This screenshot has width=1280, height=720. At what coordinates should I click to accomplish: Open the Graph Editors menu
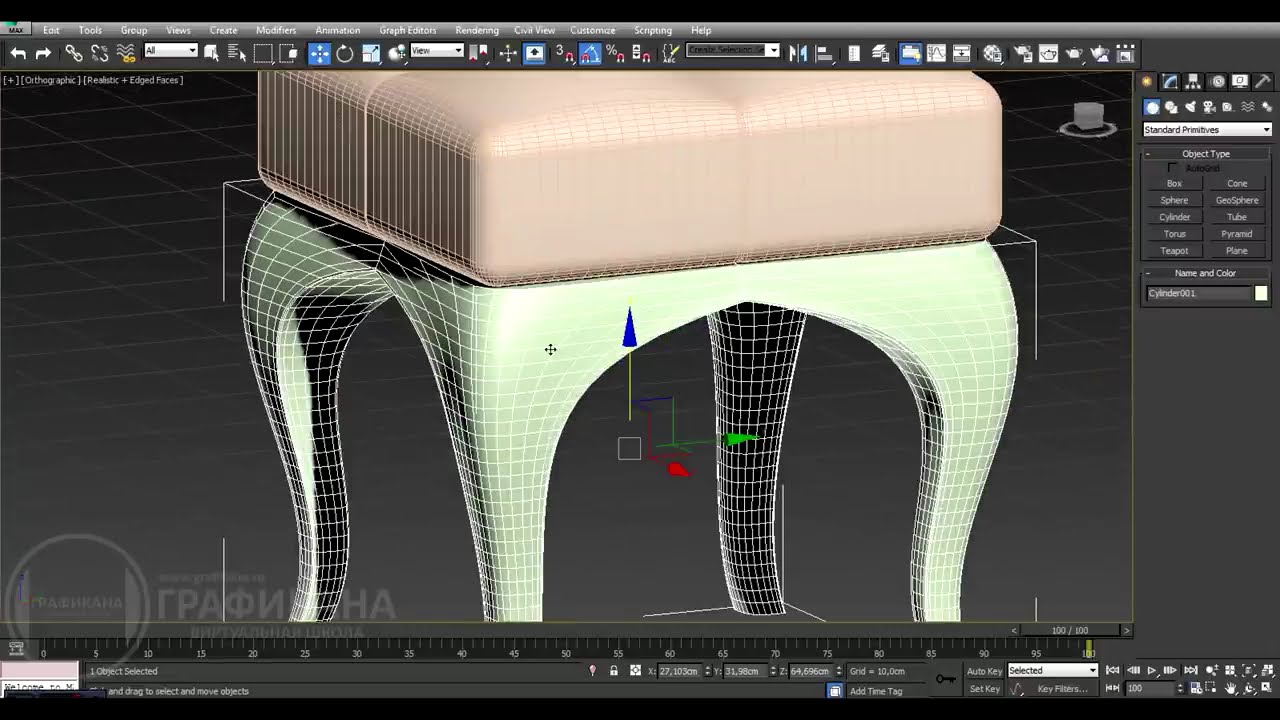pos(407,30)
